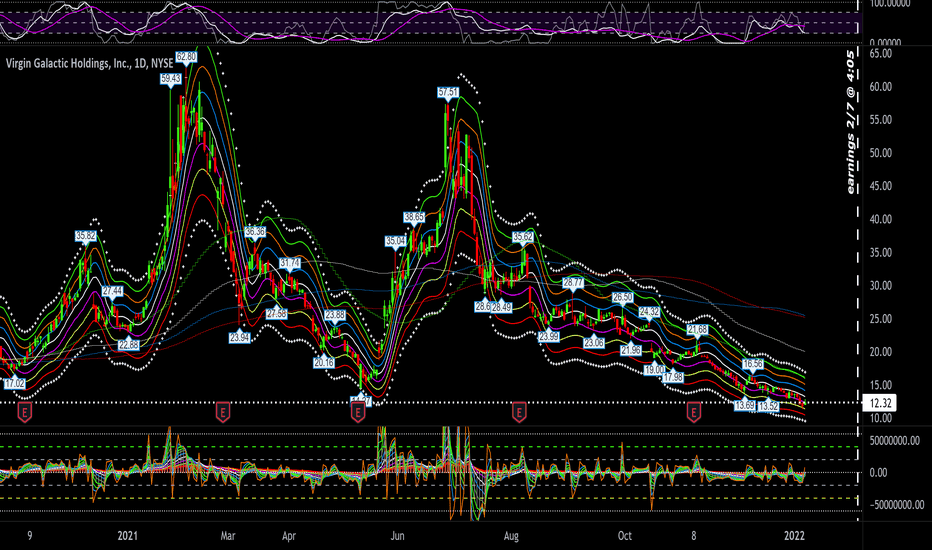Click the 27.58 price label
Image resolution: width=932 pixels, height=550 pixels.
(276, 313)
